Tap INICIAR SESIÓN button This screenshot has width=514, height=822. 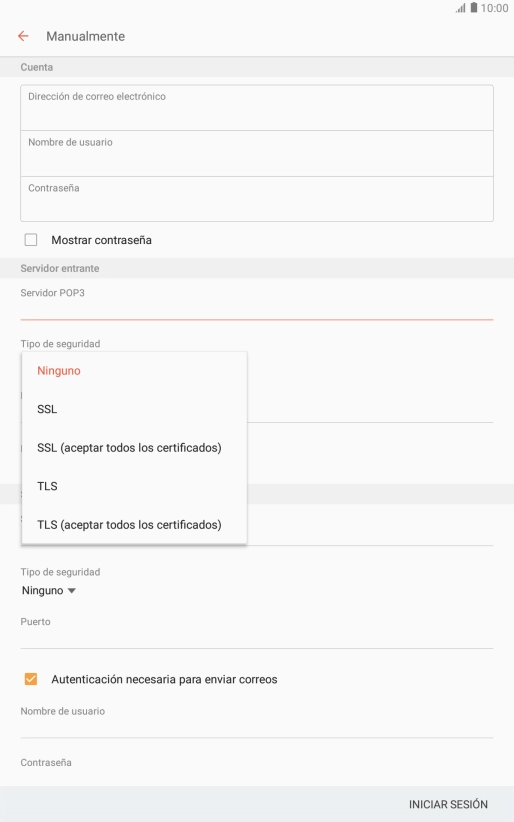(x=448, y=804)
